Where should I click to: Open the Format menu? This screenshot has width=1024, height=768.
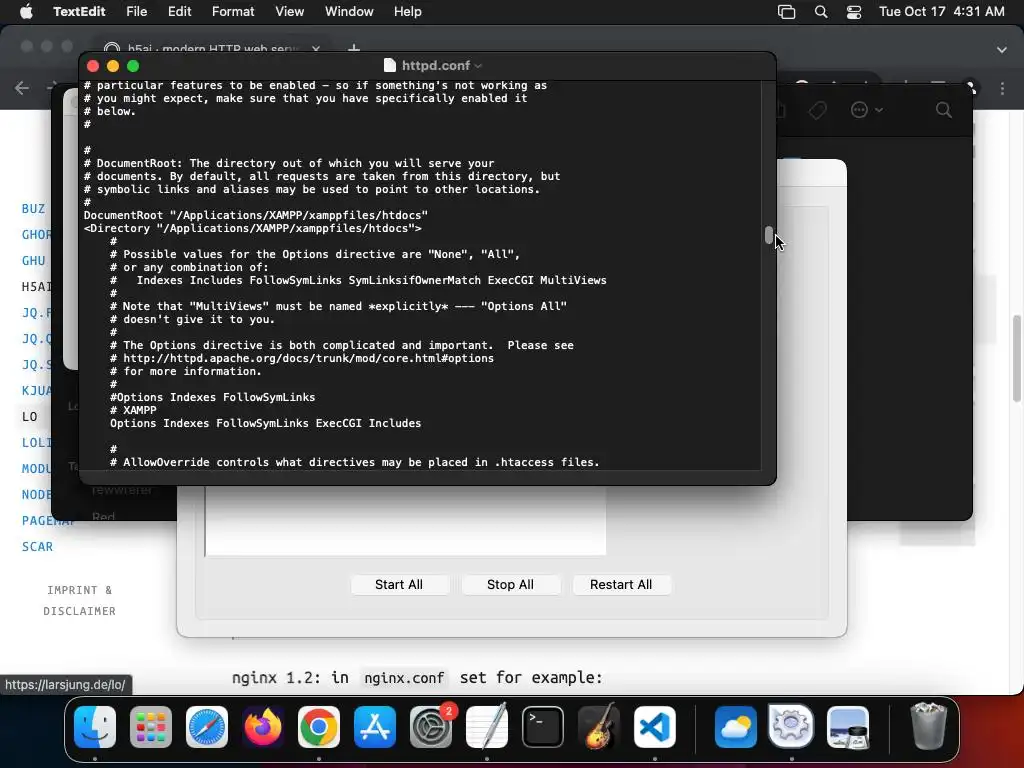233,12
